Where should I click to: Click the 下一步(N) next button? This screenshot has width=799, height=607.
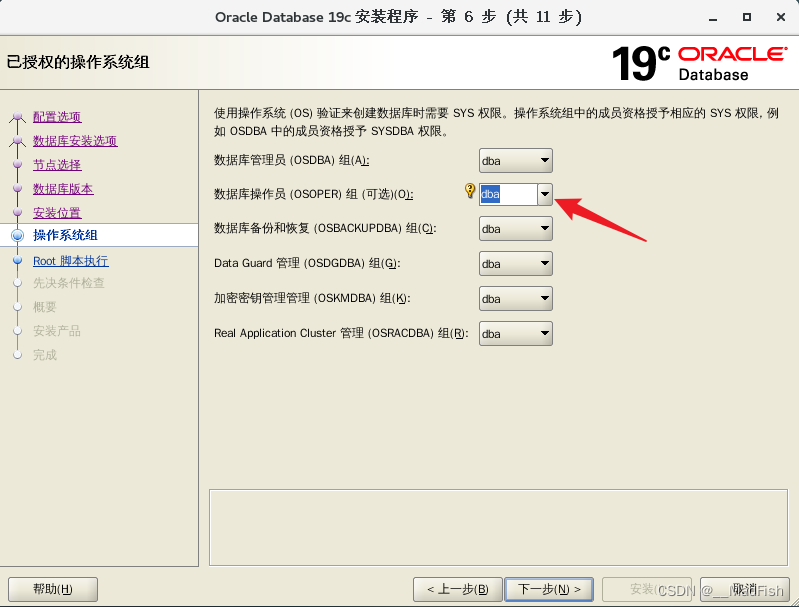(x=549, y=590)
